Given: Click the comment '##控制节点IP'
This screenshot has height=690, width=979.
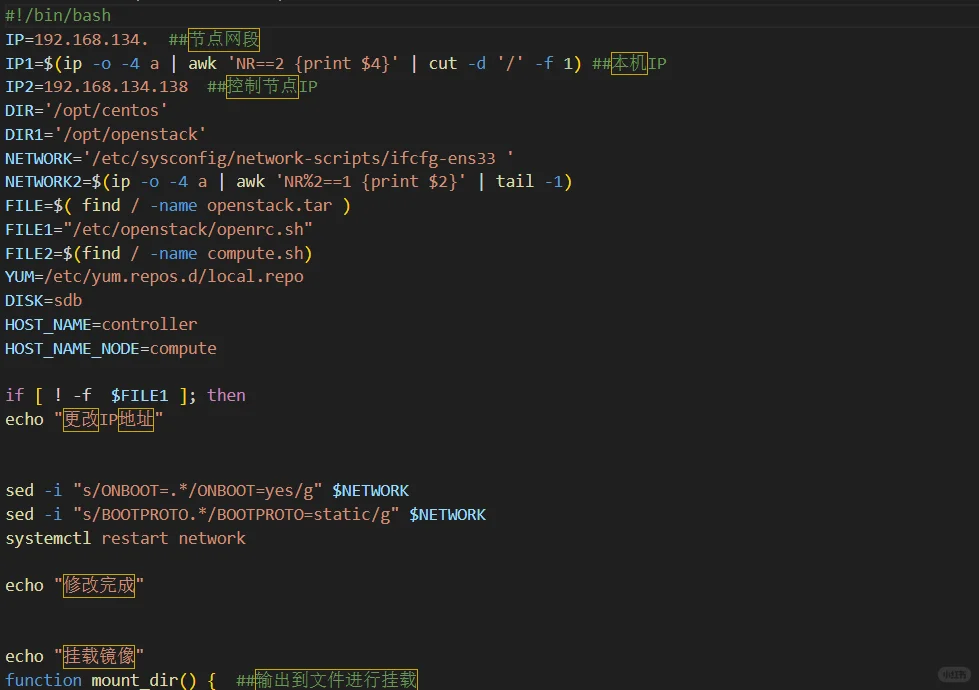Looking at the screenshot, I should [x=262, y=86].
